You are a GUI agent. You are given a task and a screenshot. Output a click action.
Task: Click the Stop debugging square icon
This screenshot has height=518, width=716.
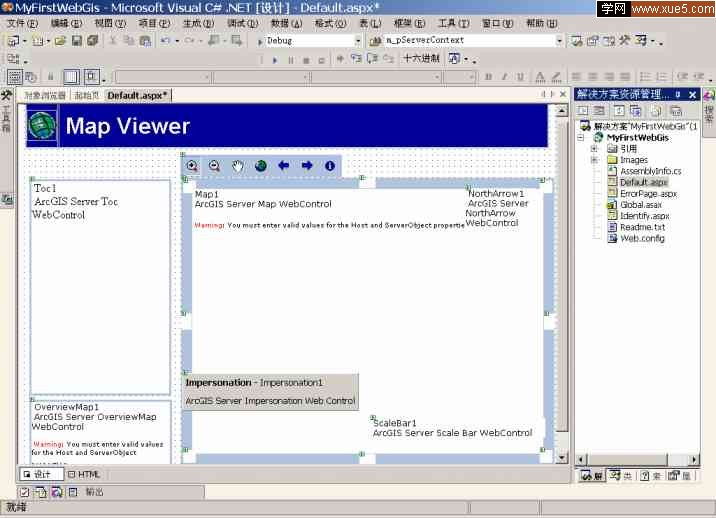tap(306, 60)
